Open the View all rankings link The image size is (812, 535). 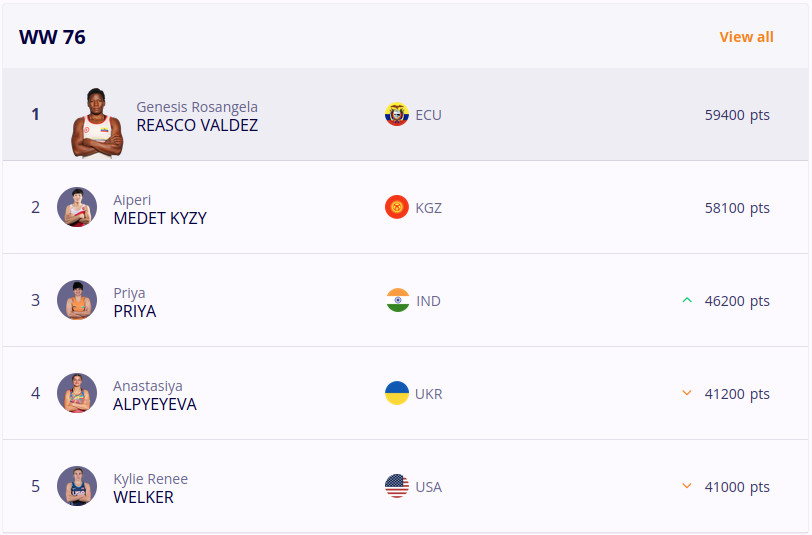(x=746, y=37)
